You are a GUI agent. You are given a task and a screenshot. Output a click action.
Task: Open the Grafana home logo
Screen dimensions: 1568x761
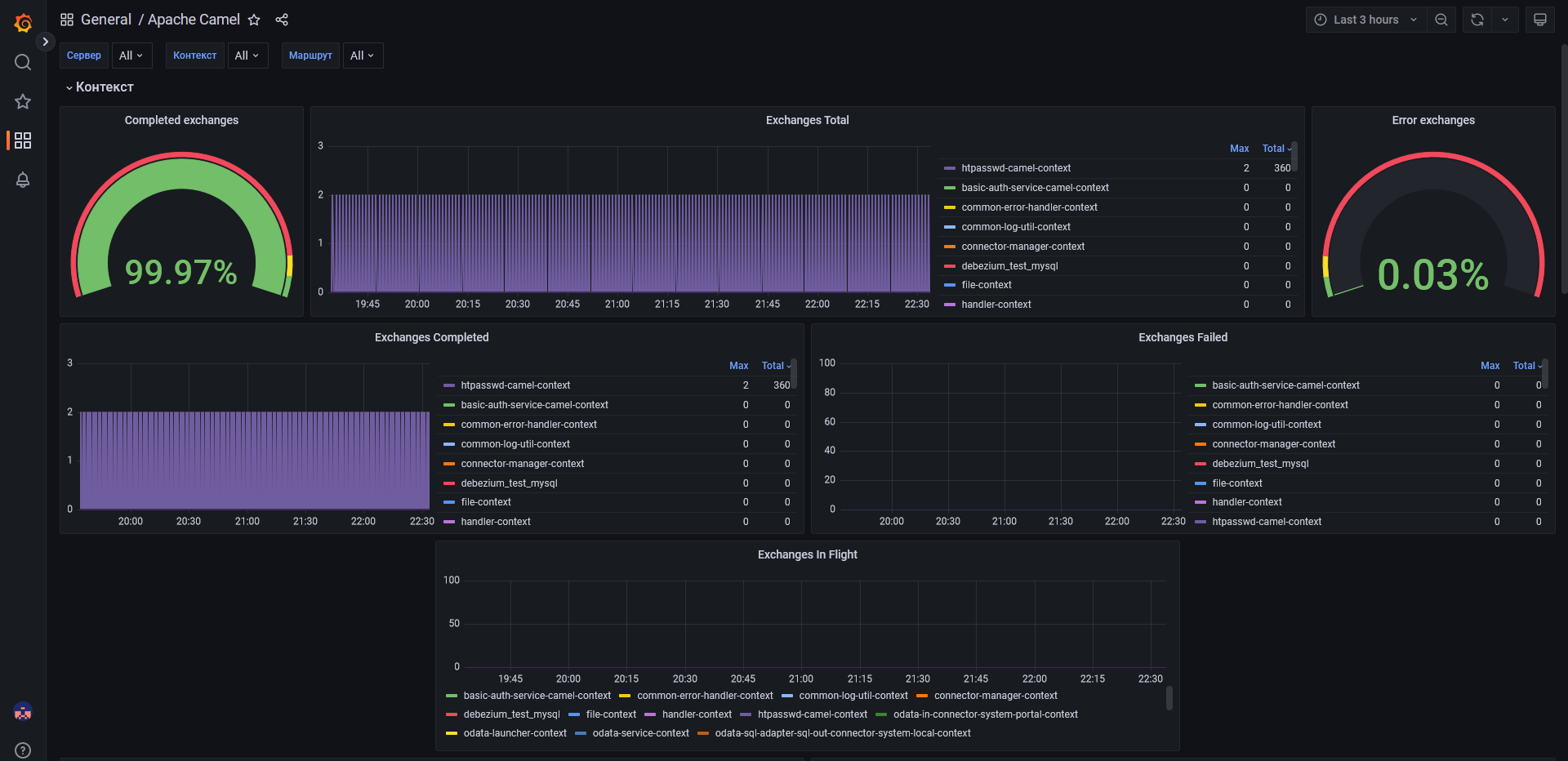[23, 23]
